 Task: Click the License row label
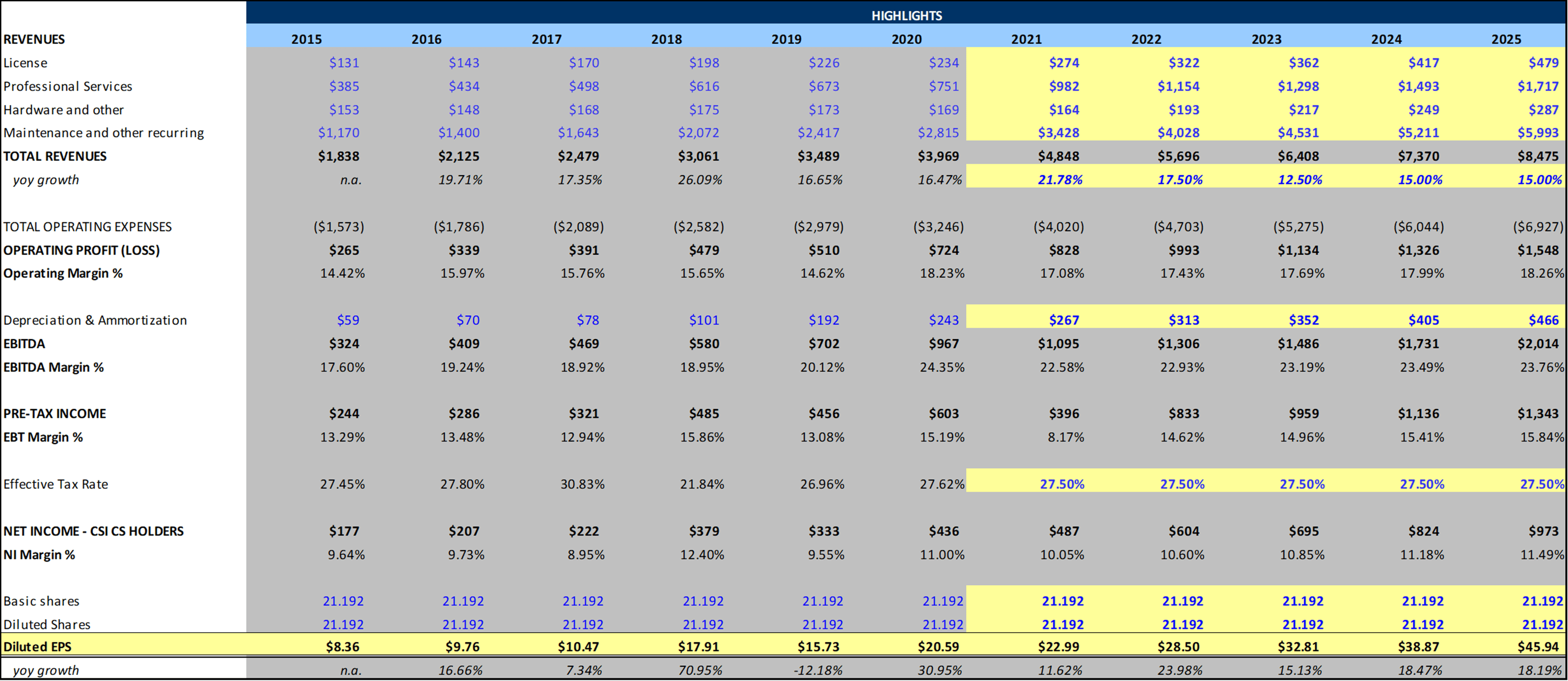pyautogui.click(x=25, y=63)
